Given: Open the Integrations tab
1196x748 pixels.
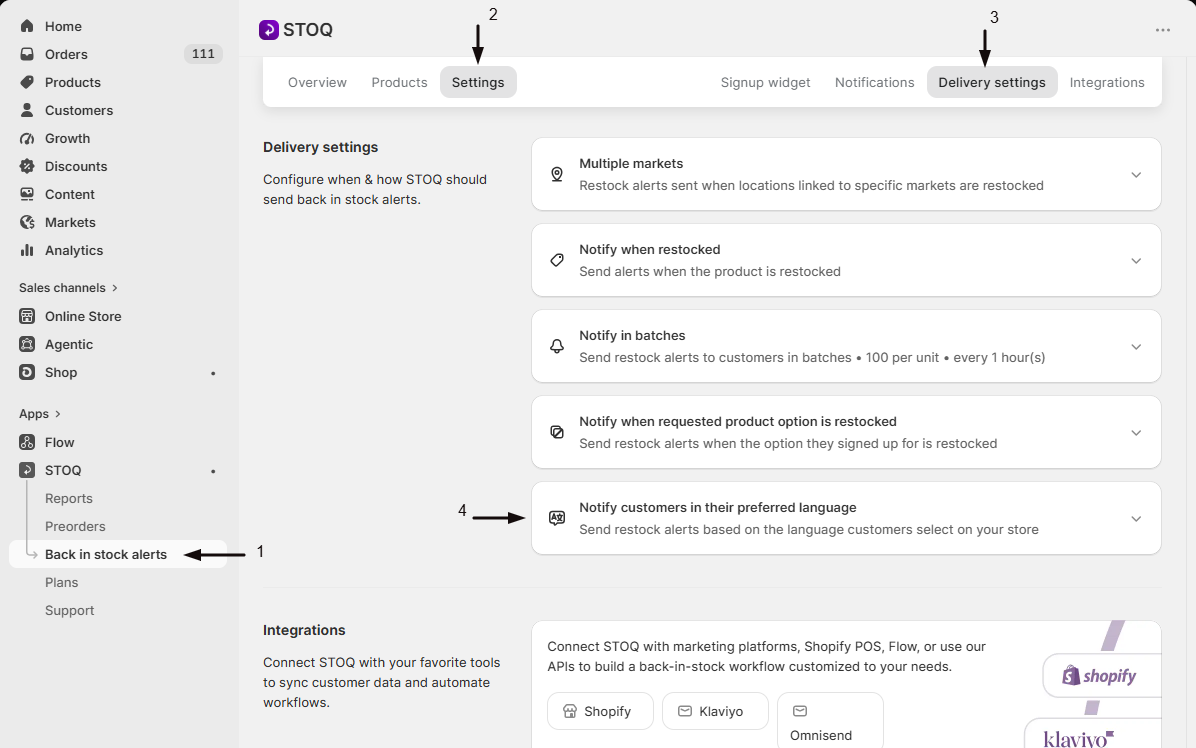Looking at the screenshot, I should (x=1107, y=82).
